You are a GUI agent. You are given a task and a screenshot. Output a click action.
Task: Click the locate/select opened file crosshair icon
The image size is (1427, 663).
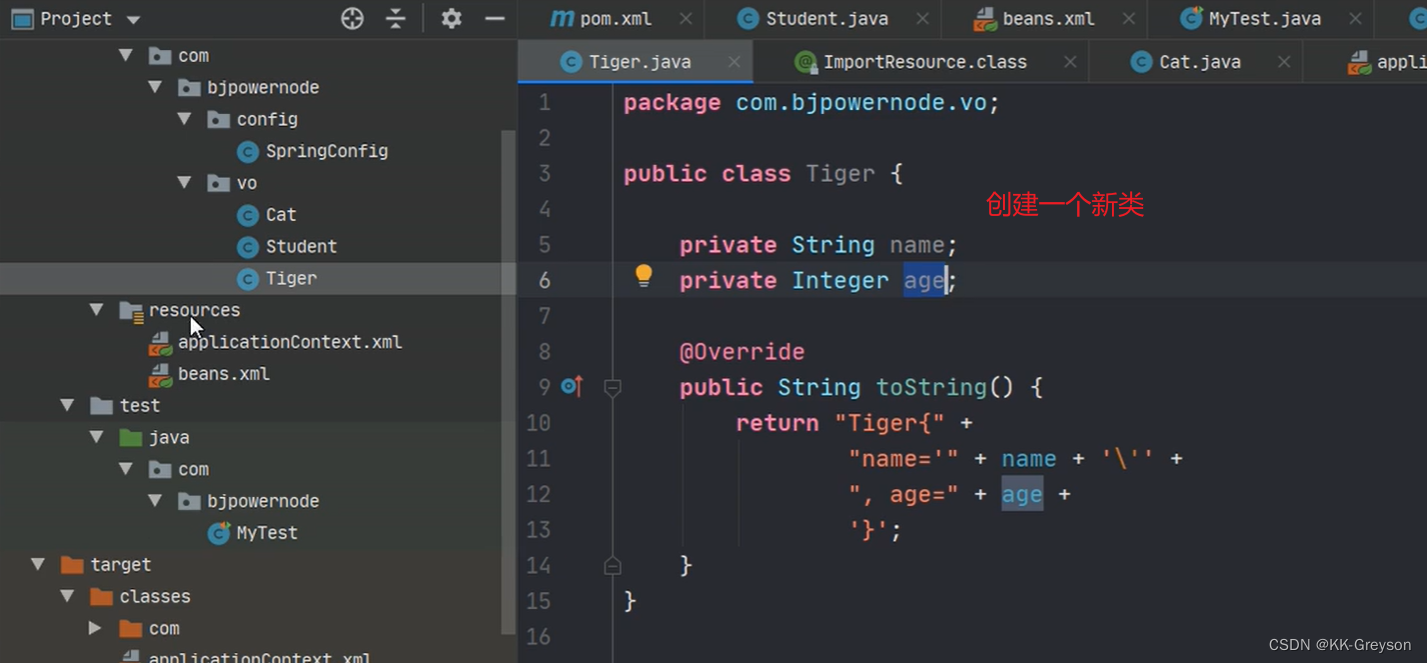[x=352, y=18]
